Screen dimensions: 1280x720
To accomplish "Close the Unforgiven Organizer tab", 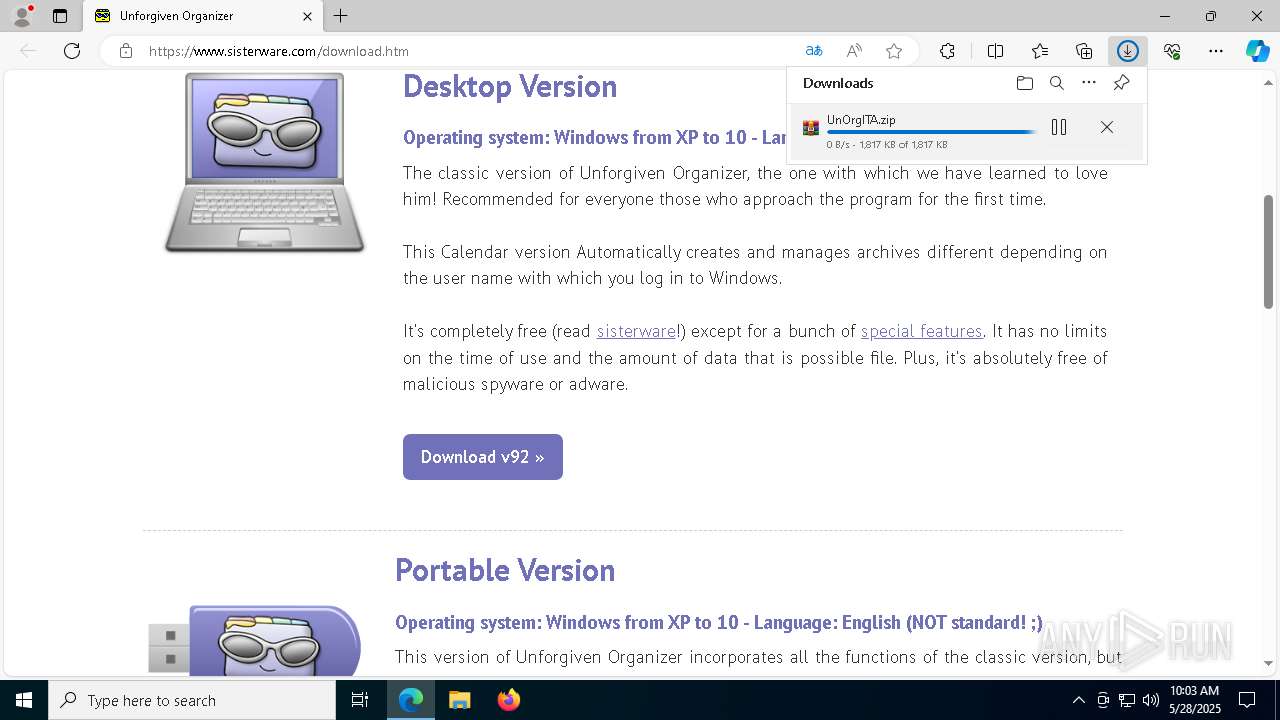I will [x=308, y=16].
